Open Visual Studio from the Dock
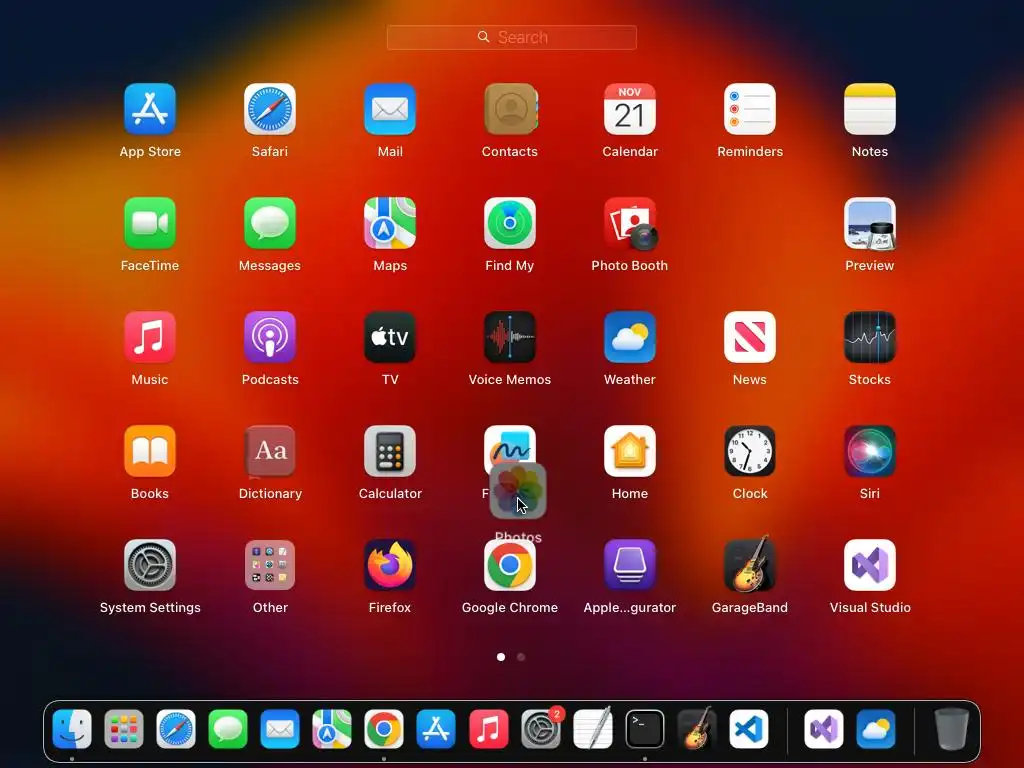Screen dimensions: 1024x768 tap(824, 729)
